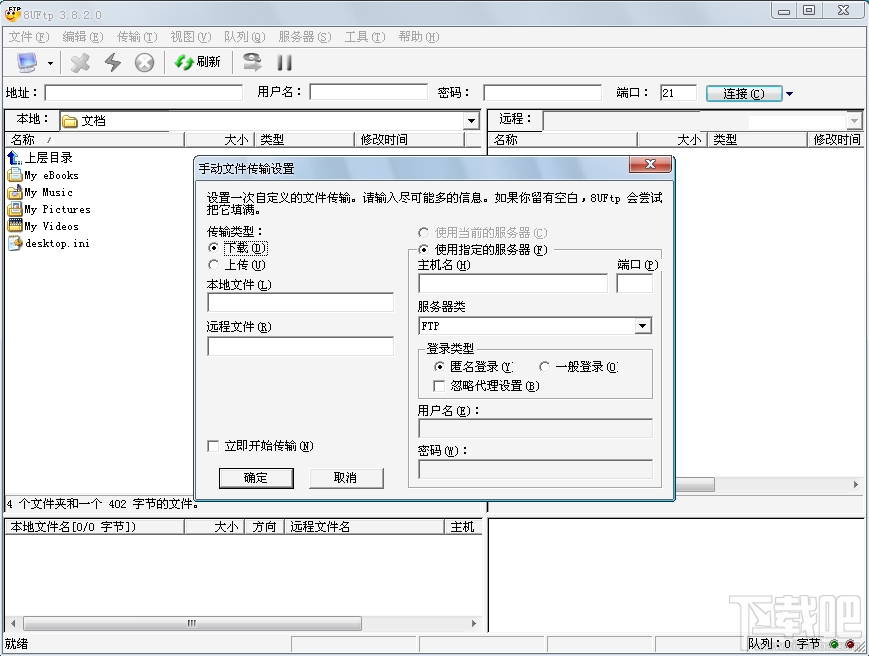Click the toolbar 密码 input field
This screenshot has width=869, height=656.
click(542, 93)
